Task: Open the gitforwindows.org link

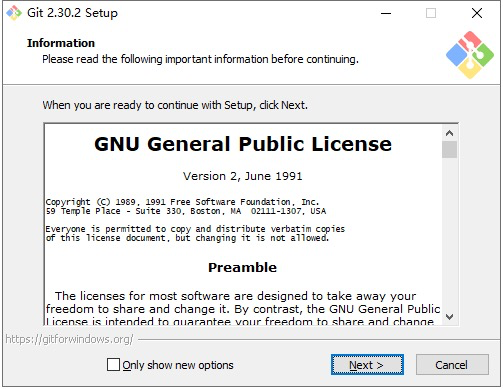Action: pyautogui.click(x=69, y=339)
